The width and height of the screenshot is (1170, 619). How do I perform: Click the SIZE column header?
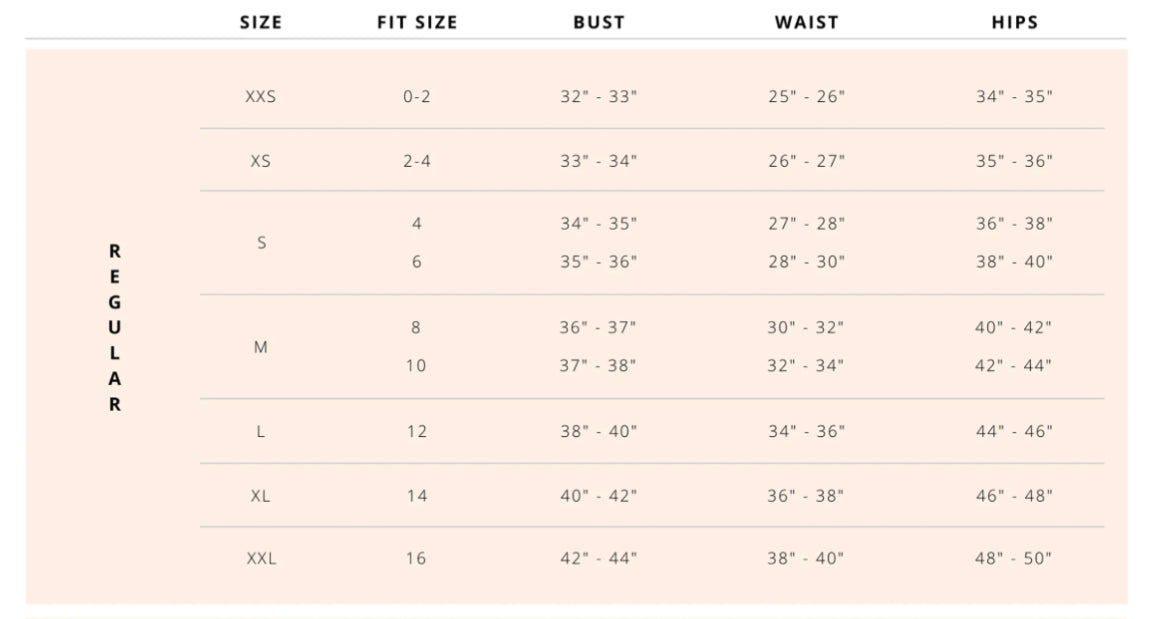[x=260, y=22]
